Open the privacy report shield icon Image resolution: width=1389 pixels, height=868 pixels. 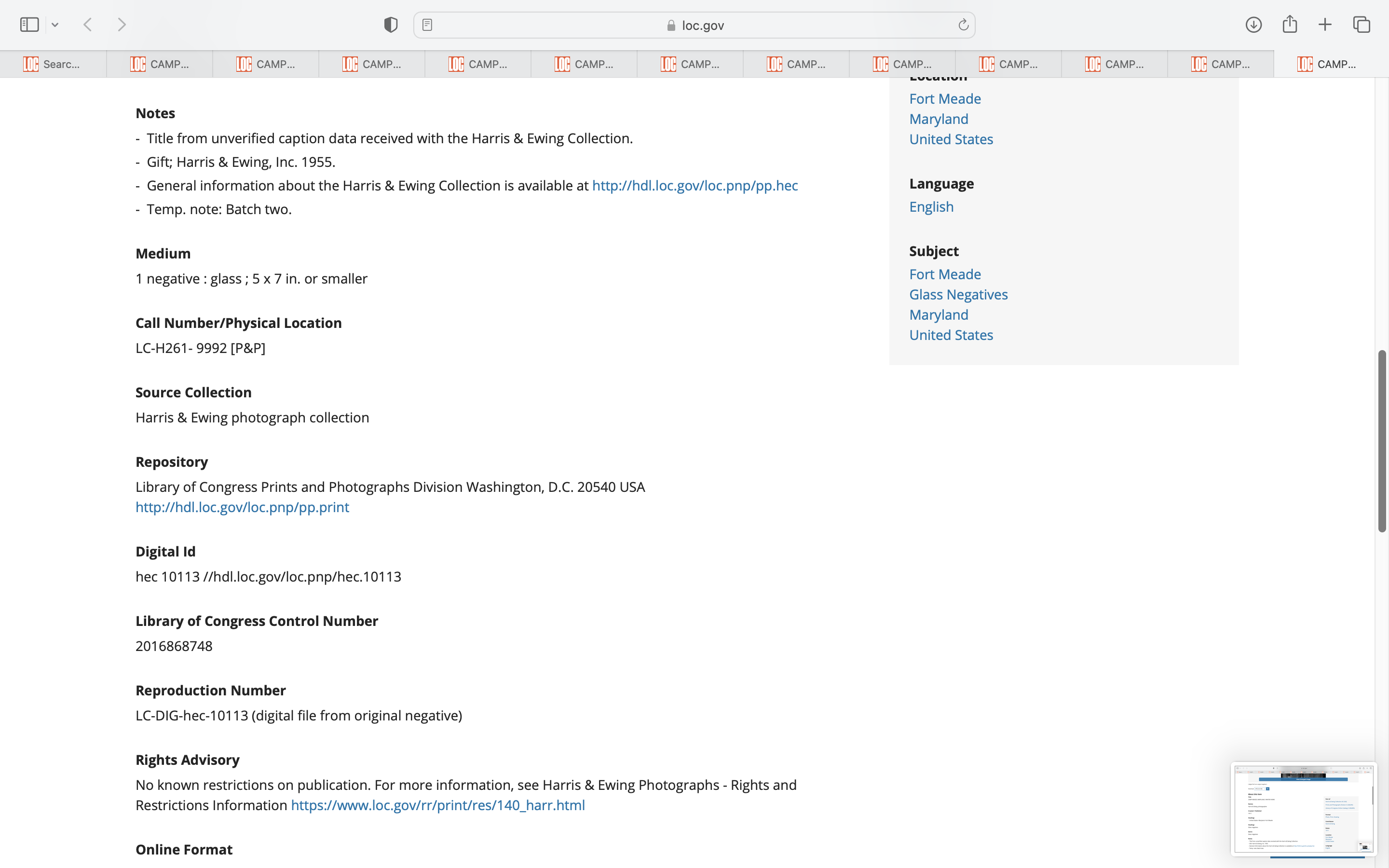(391, 25)
